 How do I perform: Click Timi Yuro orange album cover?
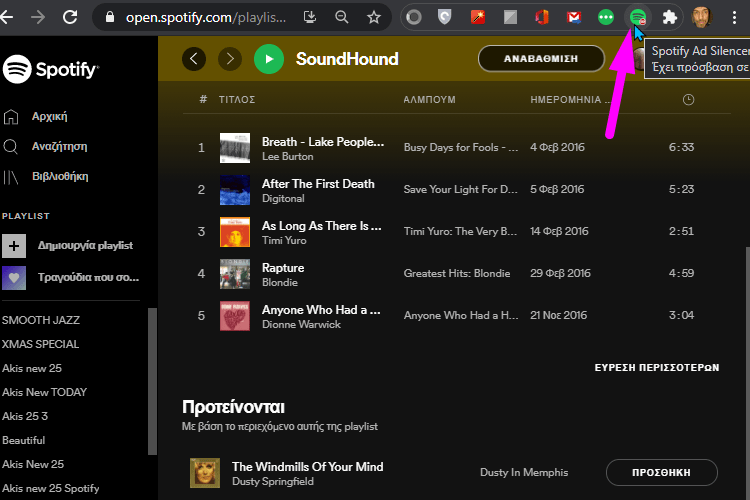[235, 232]
